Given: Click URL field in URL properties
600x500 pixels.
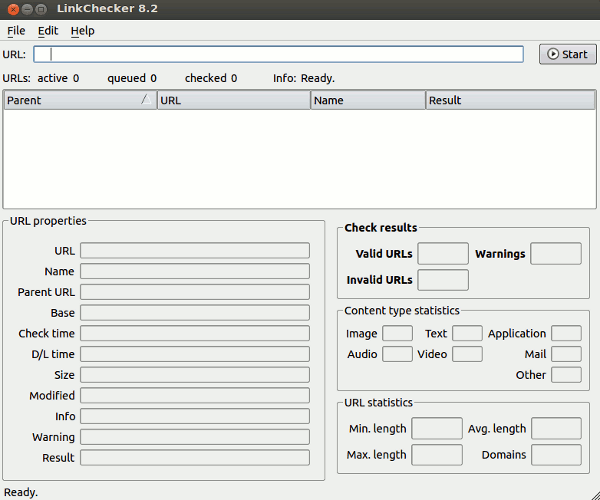Looking at the screenshot, I should point(195,251).
